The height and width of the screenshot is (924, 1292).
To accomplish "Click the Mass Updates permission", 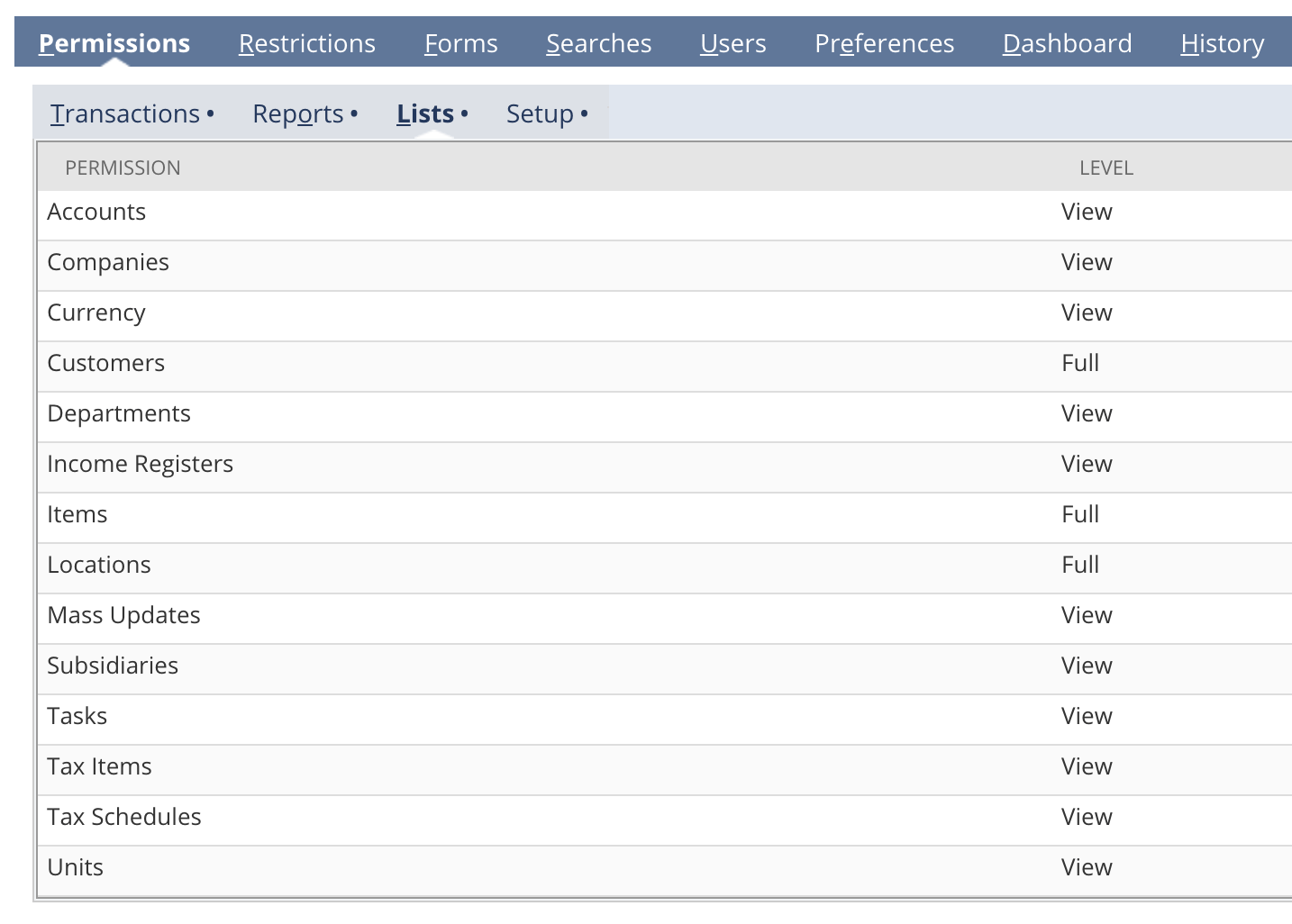I will 123,615.
